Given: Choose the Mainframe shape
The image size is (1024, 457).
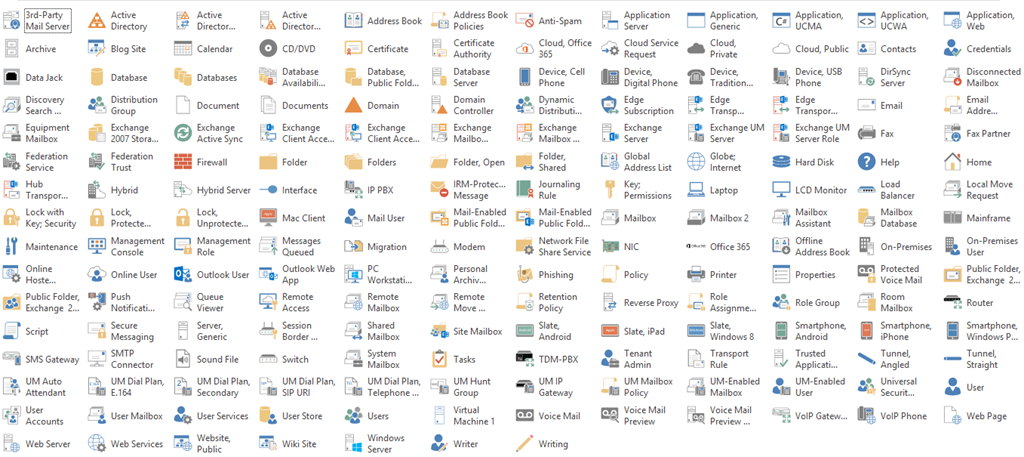Looking at the screenshot, I should 953,218.
